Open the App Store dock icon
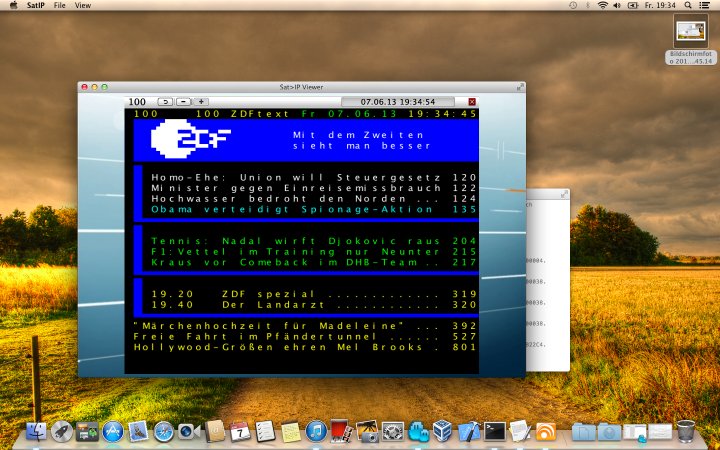This screenshot has height=450, width=720. 111,431
